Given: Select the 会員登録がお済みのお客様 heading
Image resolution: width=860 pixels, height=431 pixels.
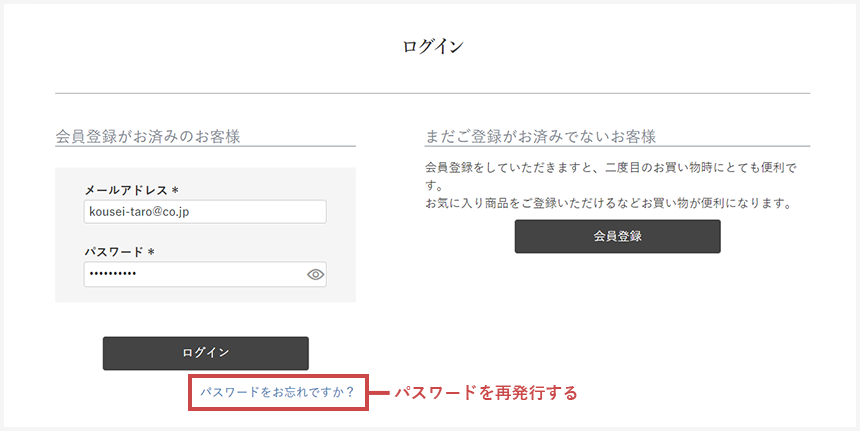Looking at the screenshot, I should [x=148, y=136].
